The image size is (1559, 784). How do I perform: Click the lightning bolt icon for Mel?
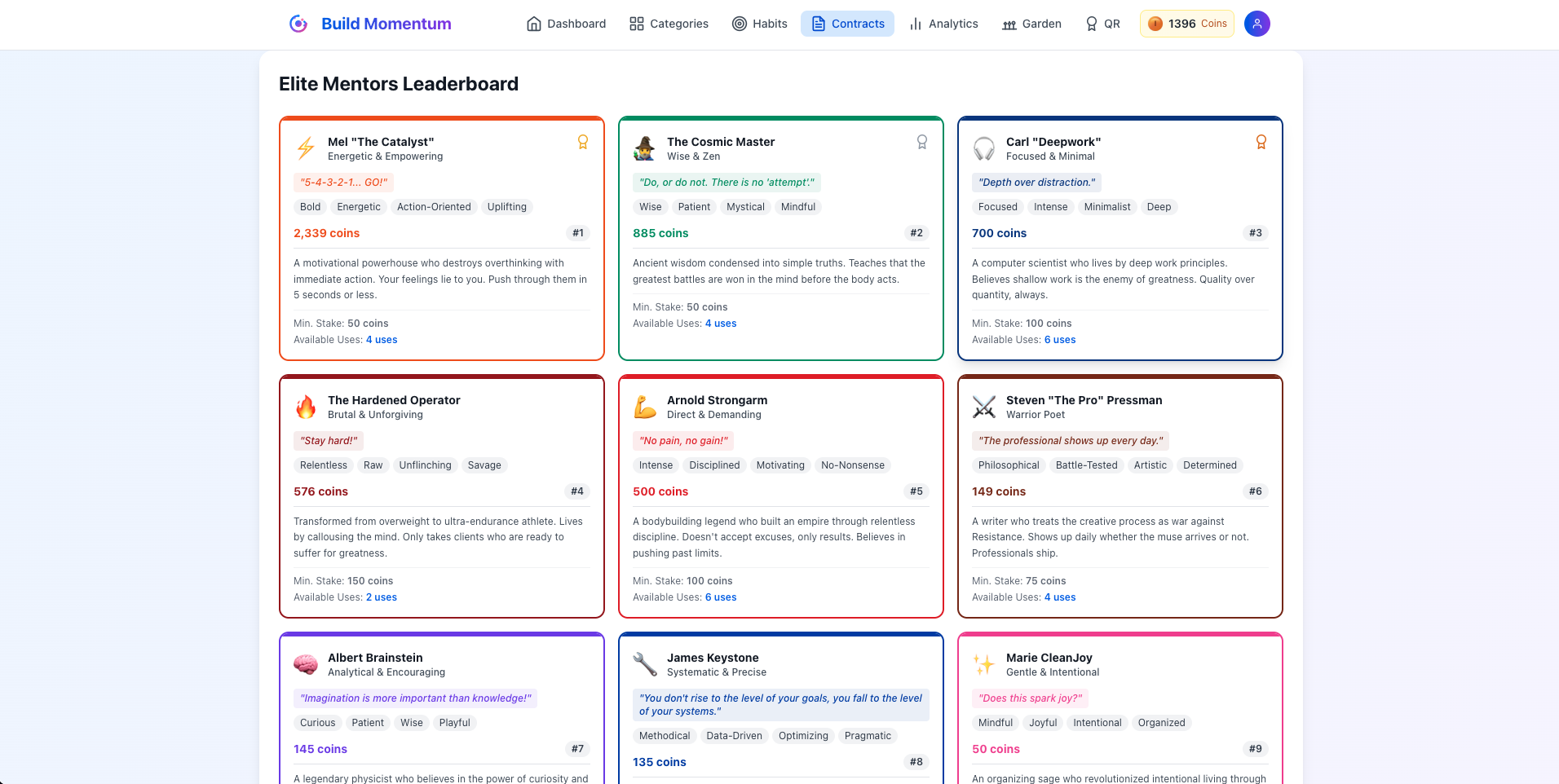point(306,148)
